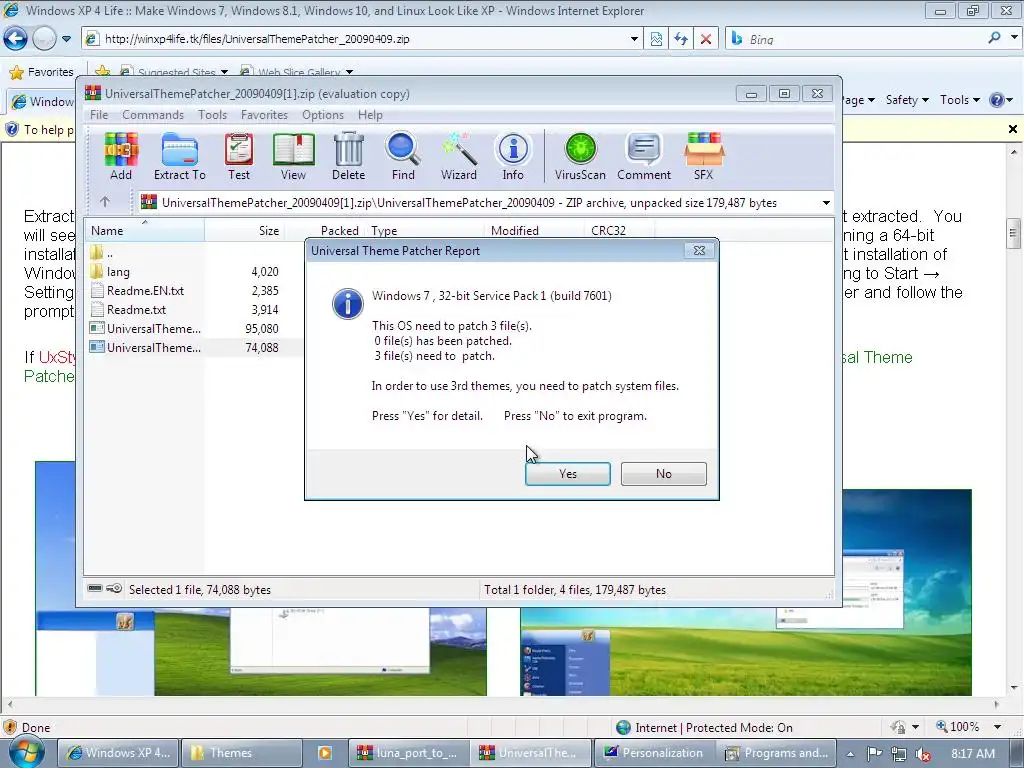
Task: Open the Safety menu dropdown in IE
Action: pyautogui.click(x=906, y=100)
